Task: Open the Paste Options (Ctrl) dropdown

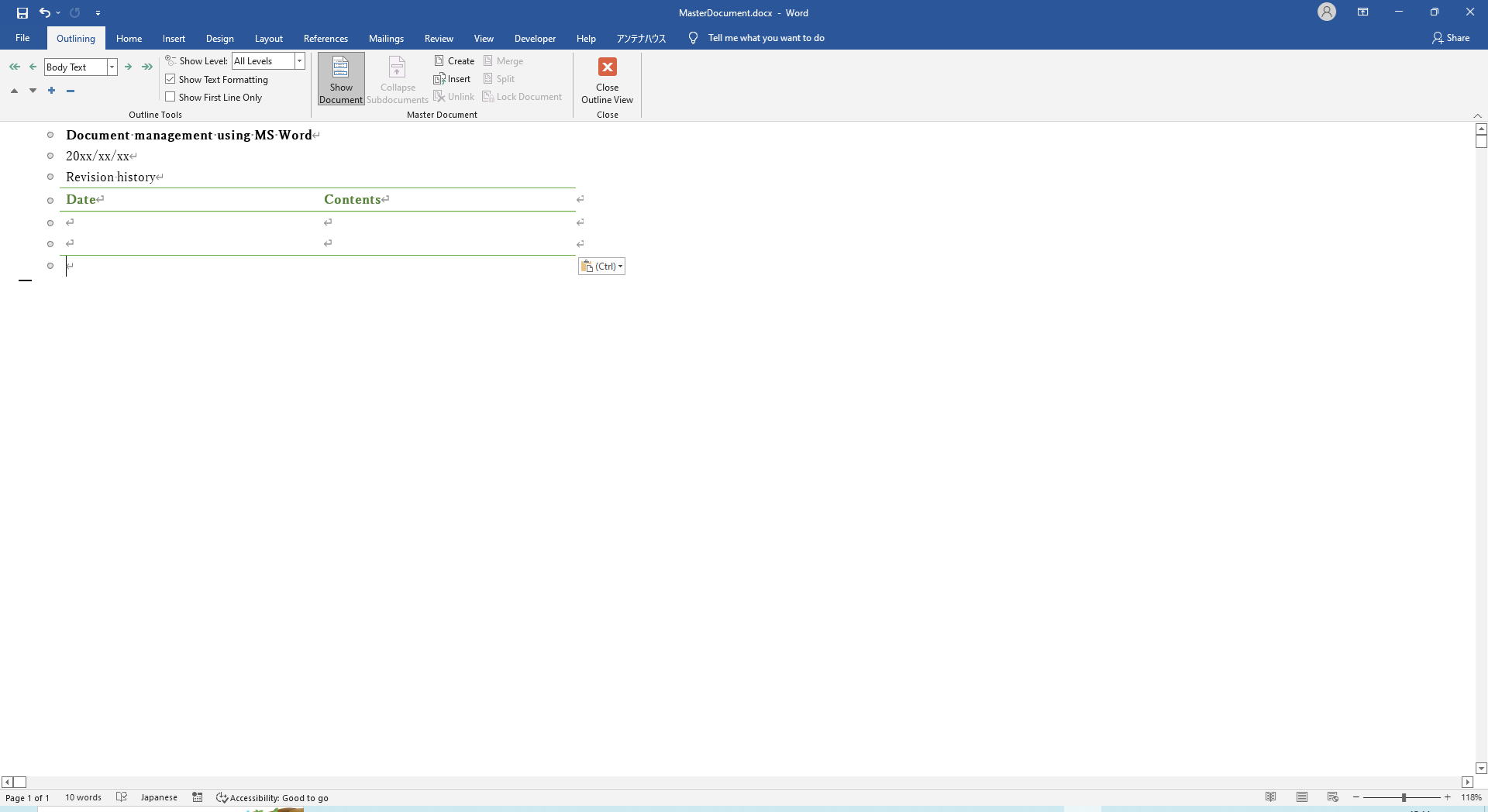Action: pyautogui.click(x=601, y=267)
